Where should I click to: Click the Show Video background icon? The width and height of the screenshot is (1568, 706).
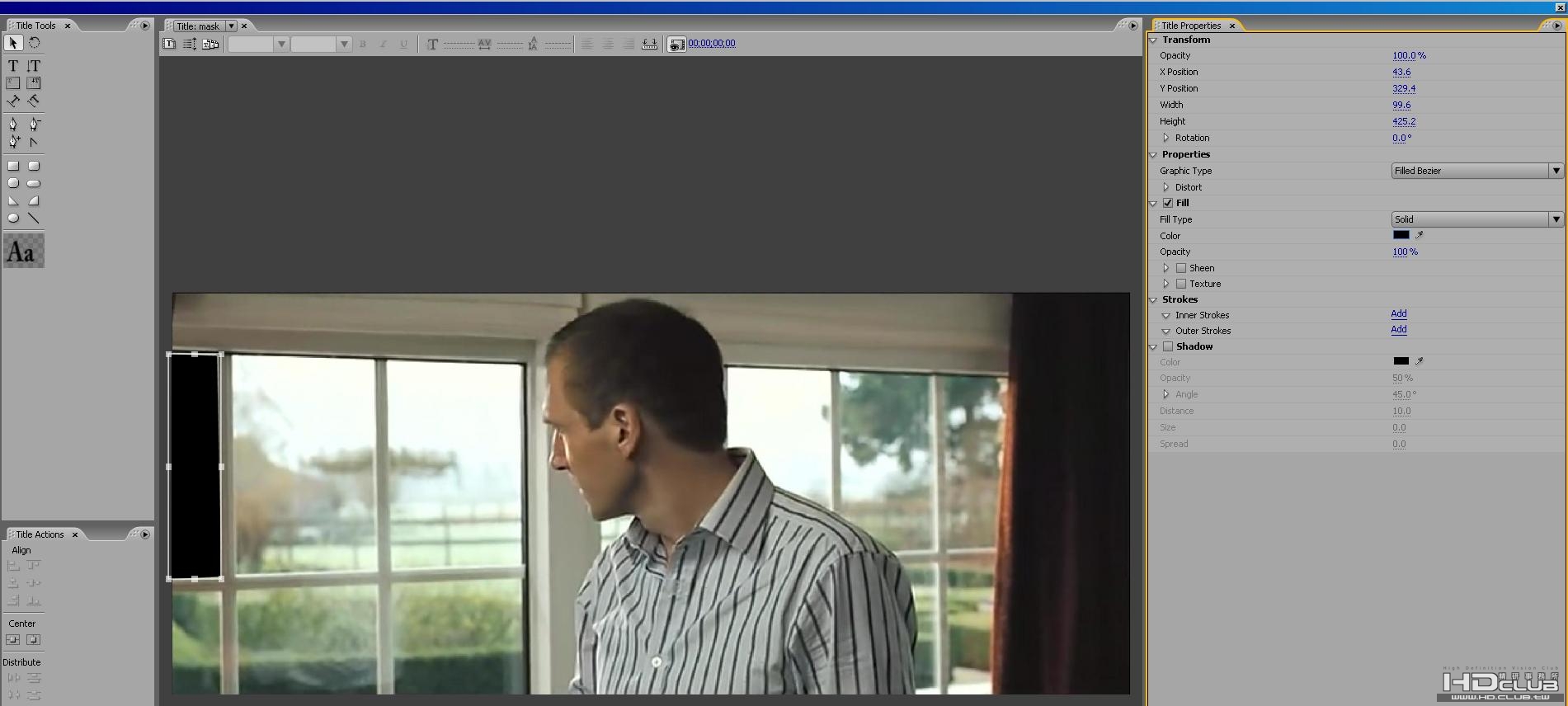pyautogui.click(x=676, y=45)
